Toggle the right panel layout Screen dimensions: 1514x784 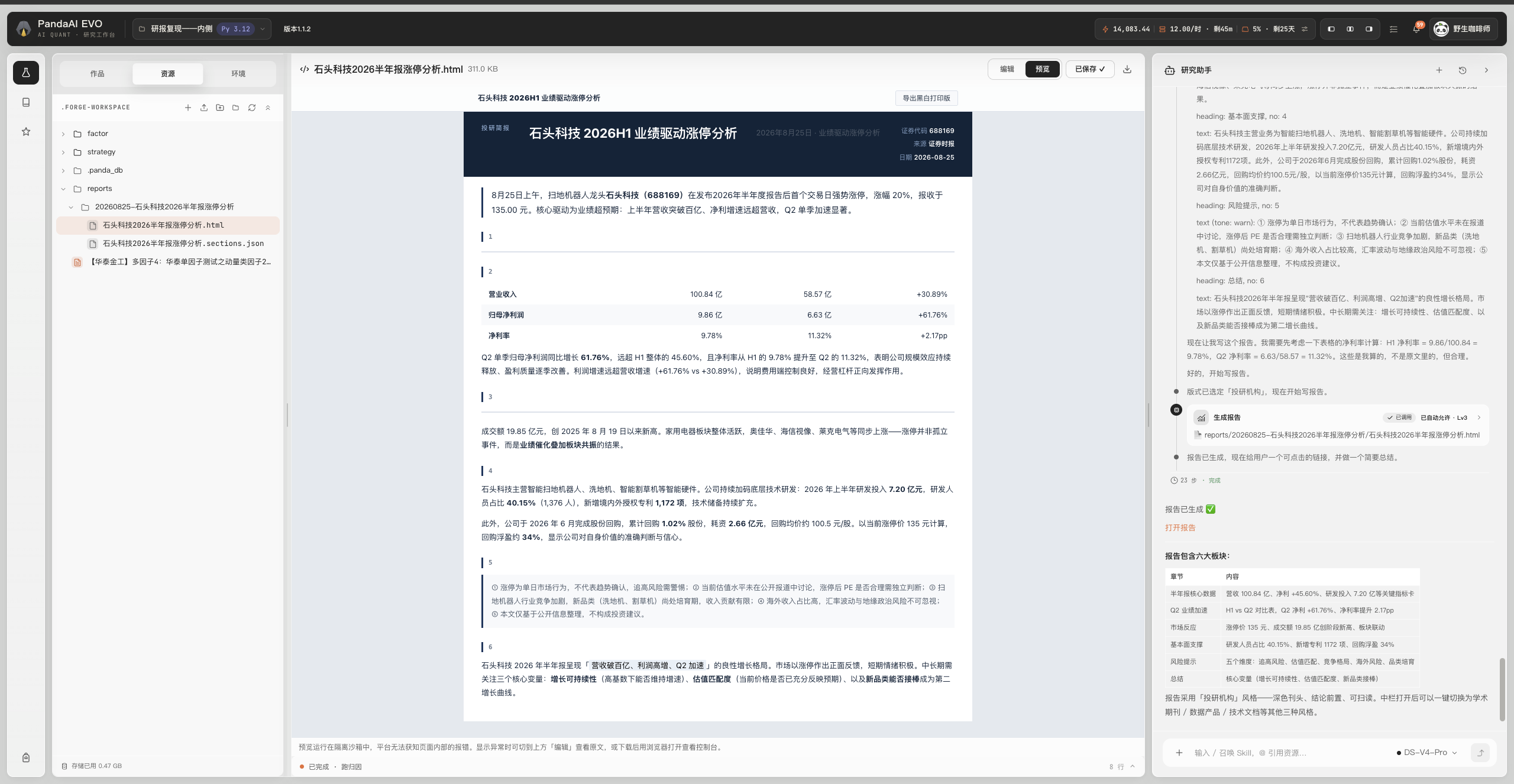[1369, 29]
